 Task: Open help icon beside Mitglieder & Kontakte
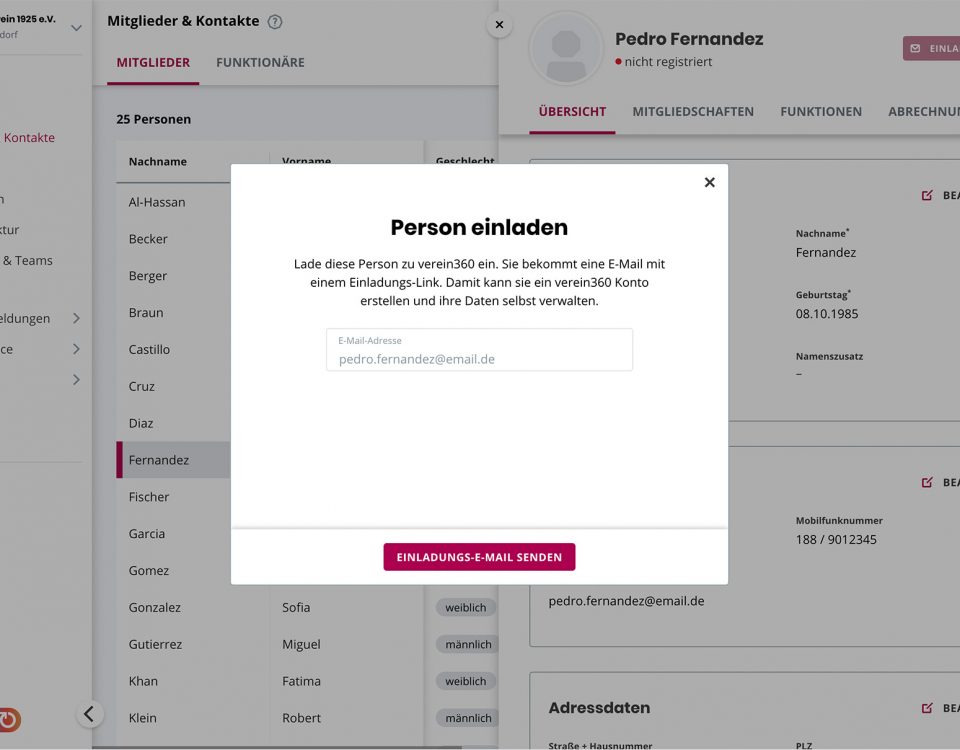tap(275, 22)
